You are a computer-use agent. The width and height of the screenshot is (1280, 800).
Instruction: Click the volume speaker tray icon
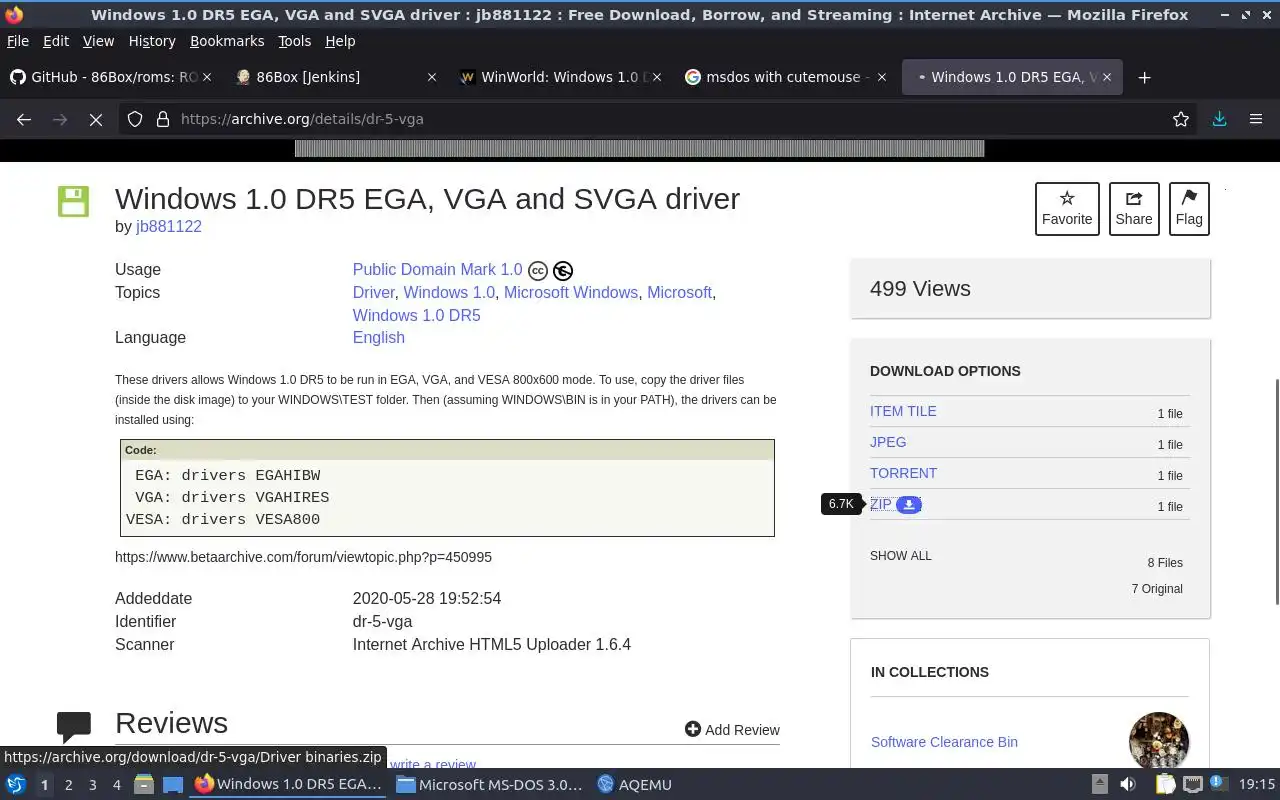pyautogui.click(x=1128, y=784)
